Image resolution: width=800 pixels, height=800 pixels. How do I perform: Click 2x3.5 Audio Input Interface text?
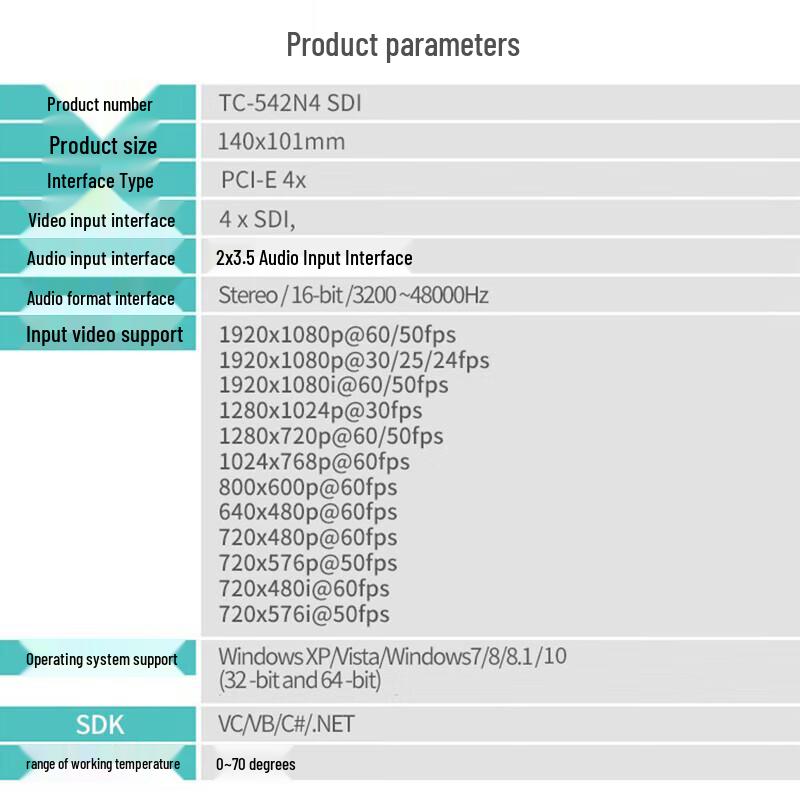(314, 258)
